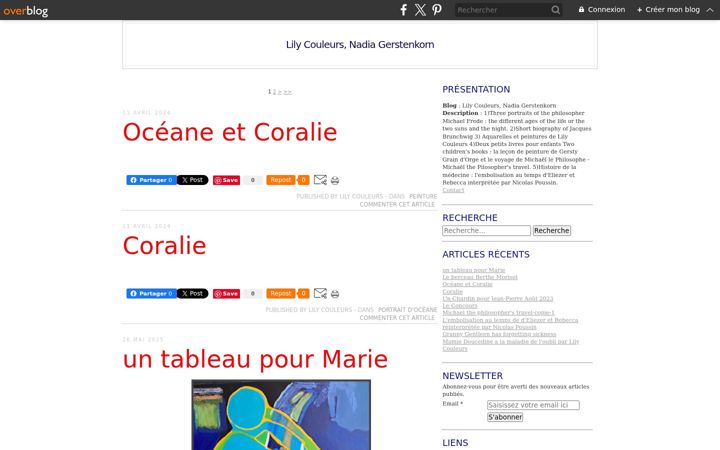The width and height of the screenshot is (720, 450).
Task: Open blog title Lily Couleurs, Nadia Gerstenkorn
Action: coord(360,45)
